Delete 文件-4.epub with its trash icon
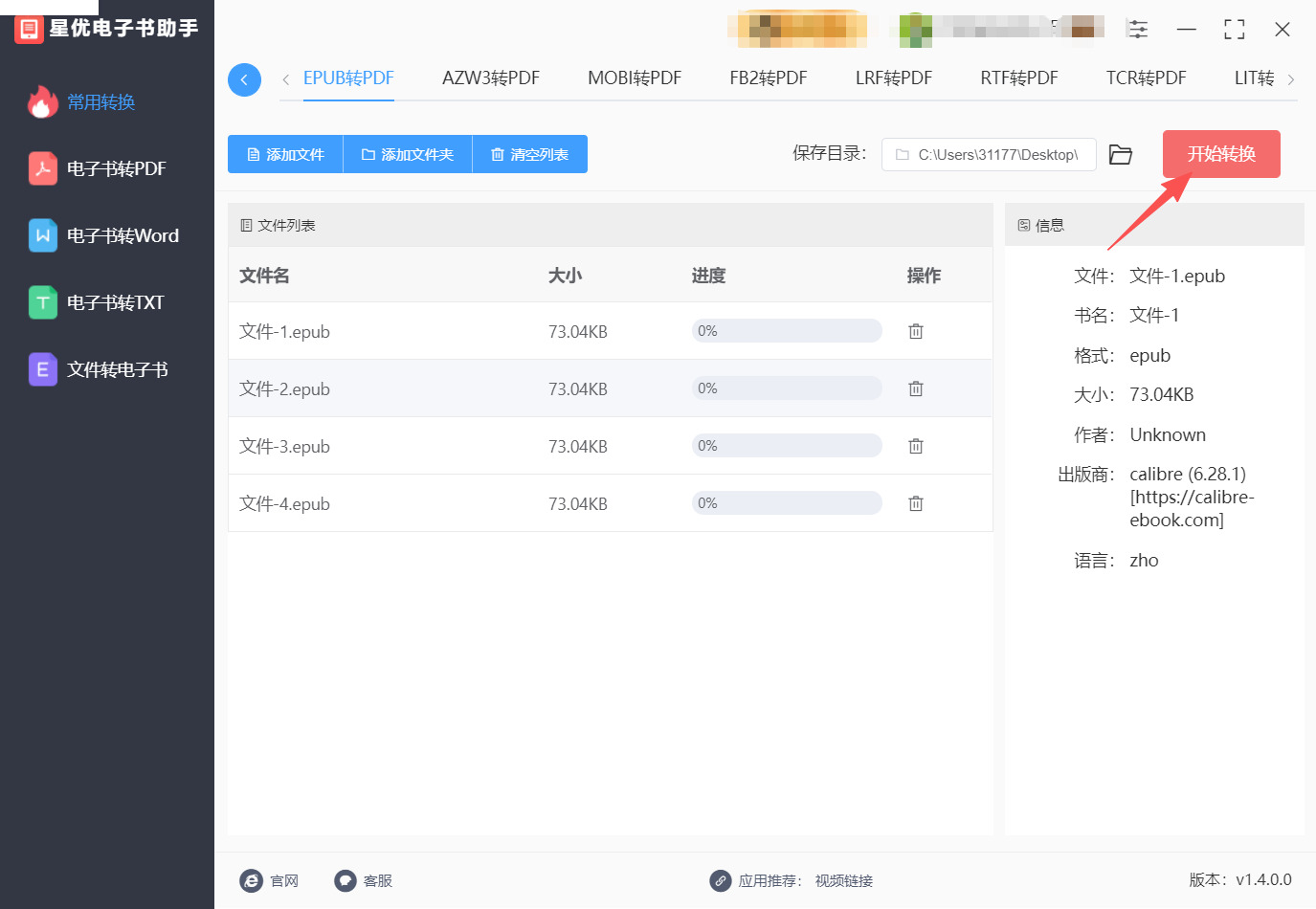 point(916,503)
